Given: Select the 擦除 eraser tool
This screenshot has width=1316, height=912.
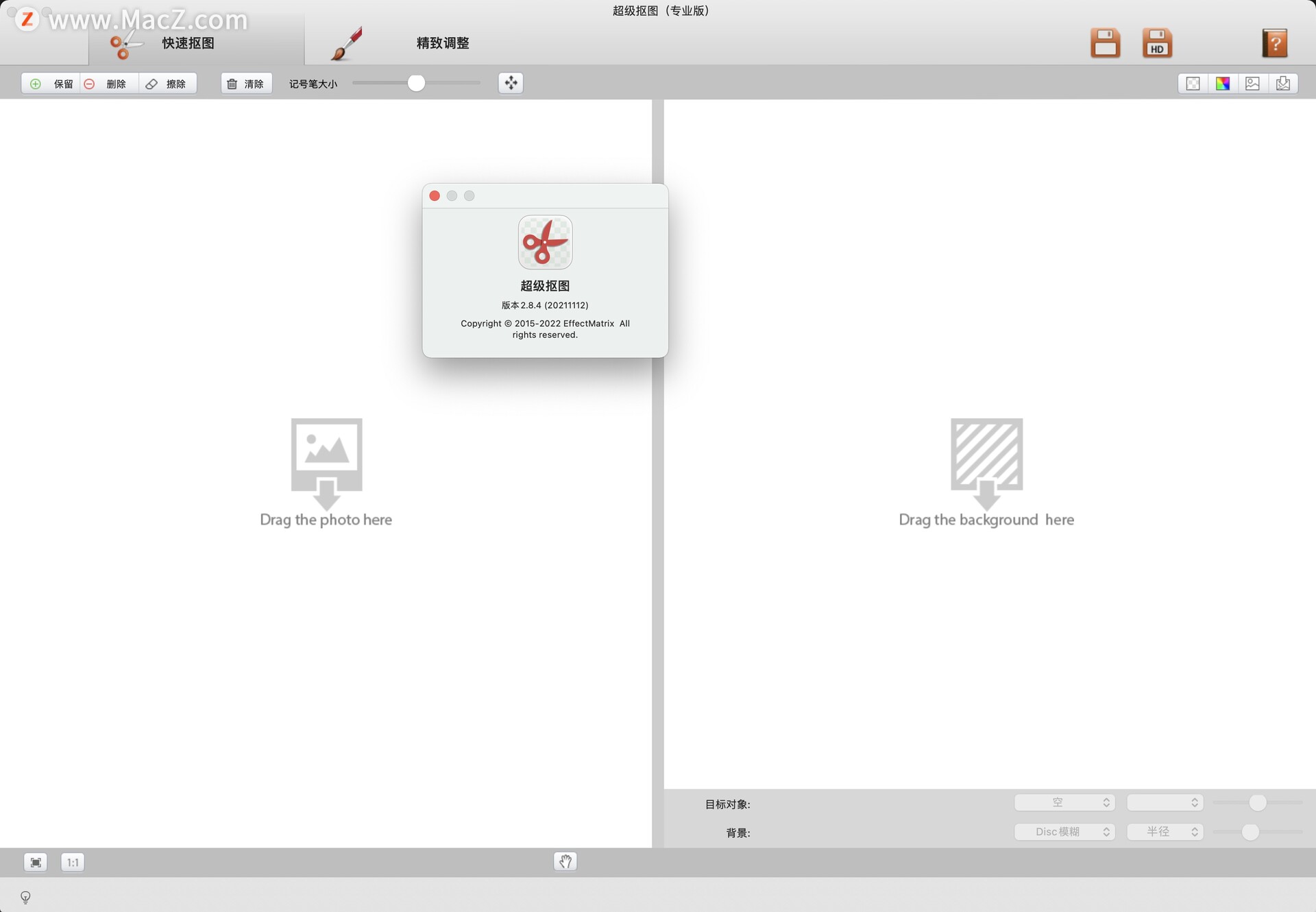Looking at the screenshot, I should (167, 84).
